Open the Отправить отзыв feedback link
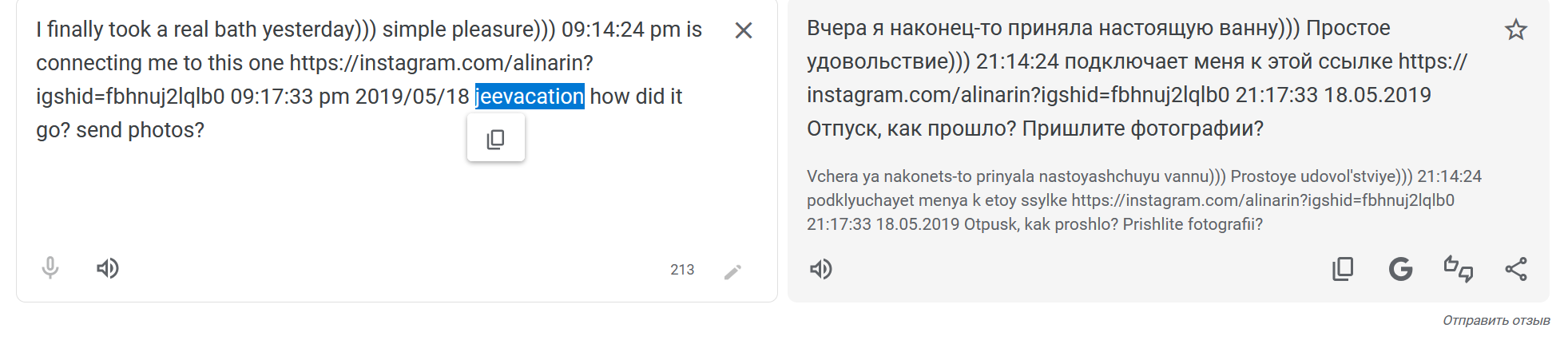 pos(1495,320)
